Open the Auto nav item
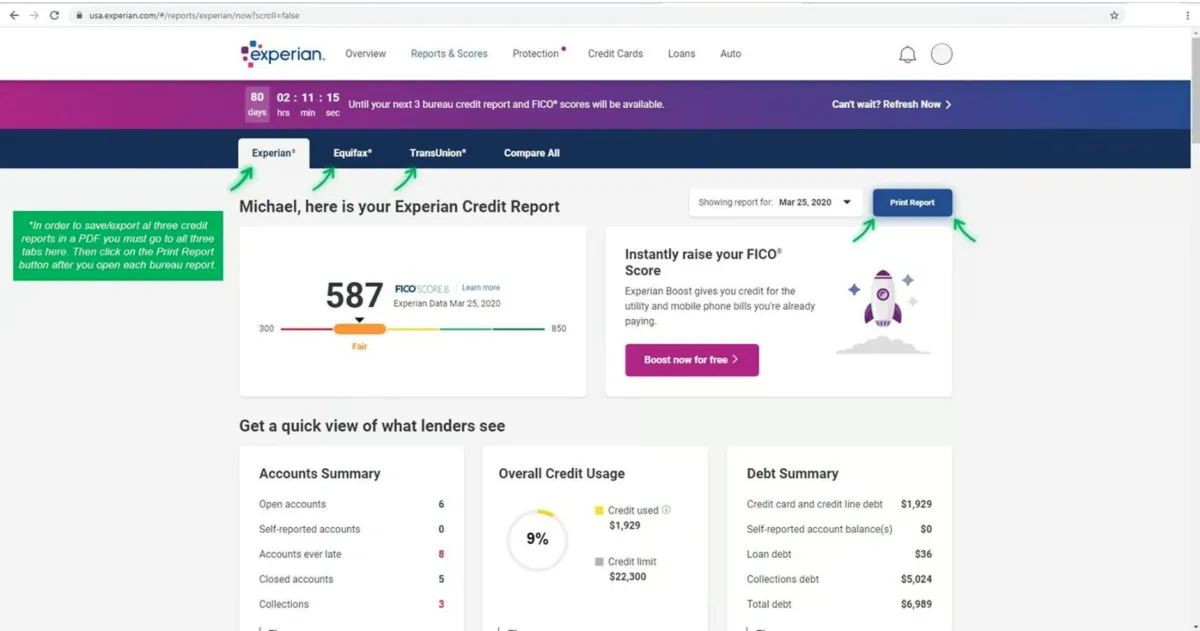 pos(730,54)
